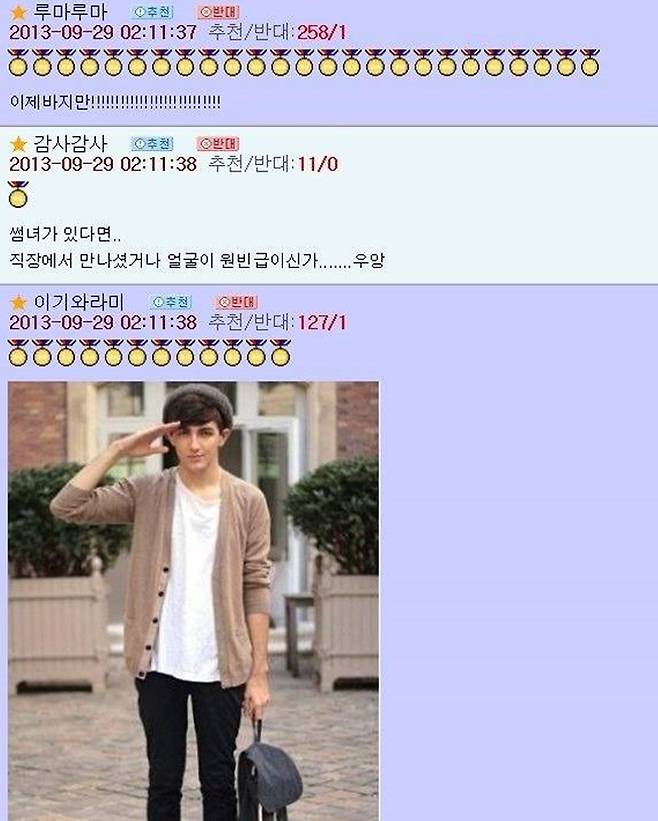Image resolution: width=658 pixels, height=821 pixels.
Task: Downvote 감사감사's comment using 반대
Action: [218, 143]
